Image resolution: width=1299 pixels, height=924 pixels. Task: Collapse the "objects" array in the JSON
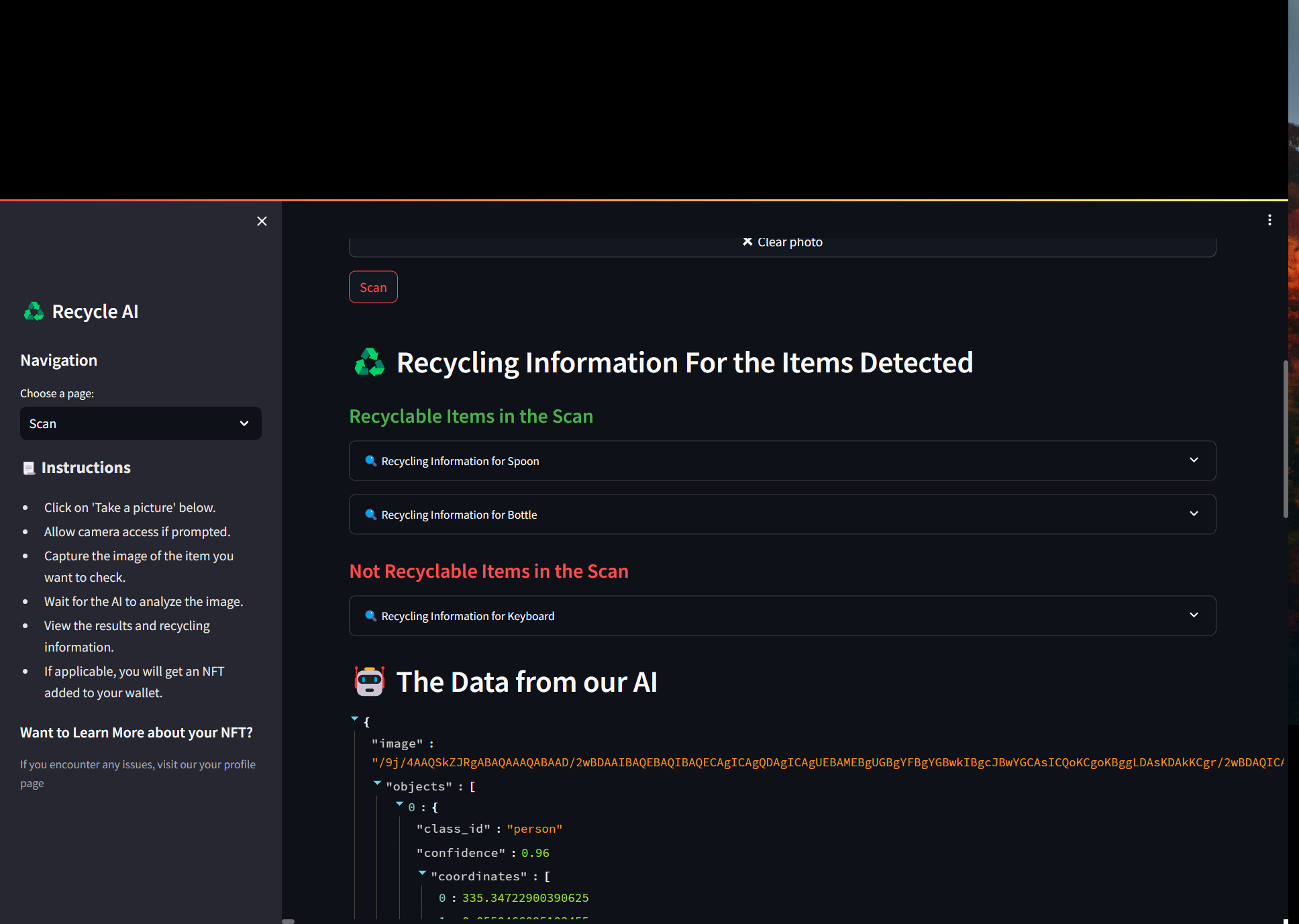click(x=377, y=783)
